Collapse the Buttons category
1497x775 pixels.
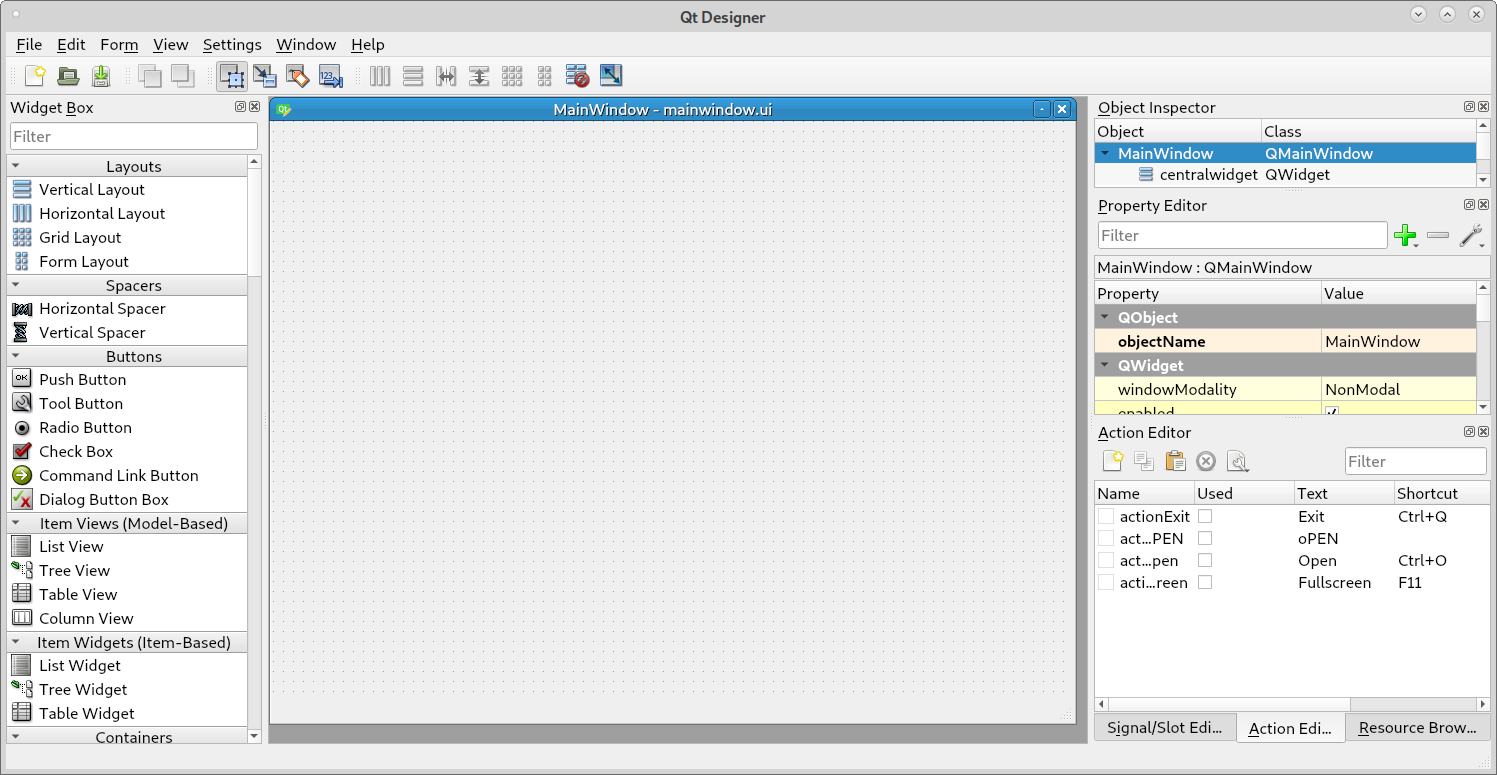coord(17,356)
